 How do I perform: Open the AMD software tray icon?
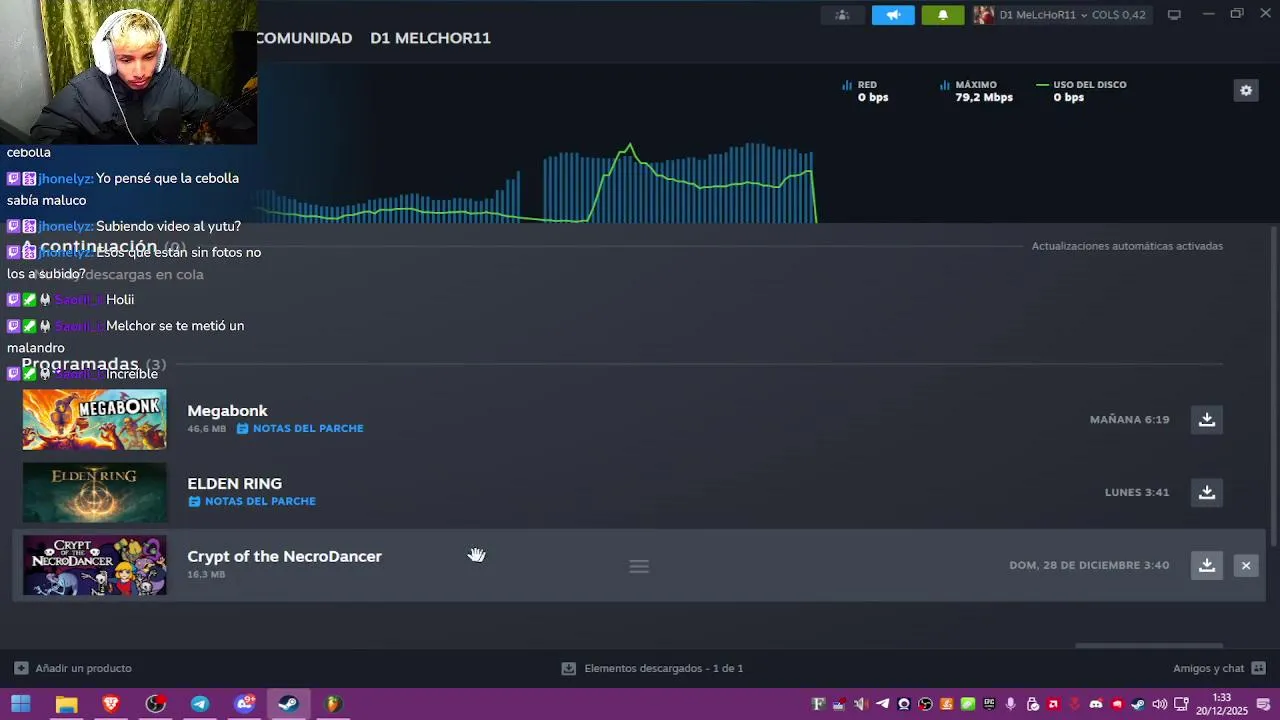click(1053, 704)
